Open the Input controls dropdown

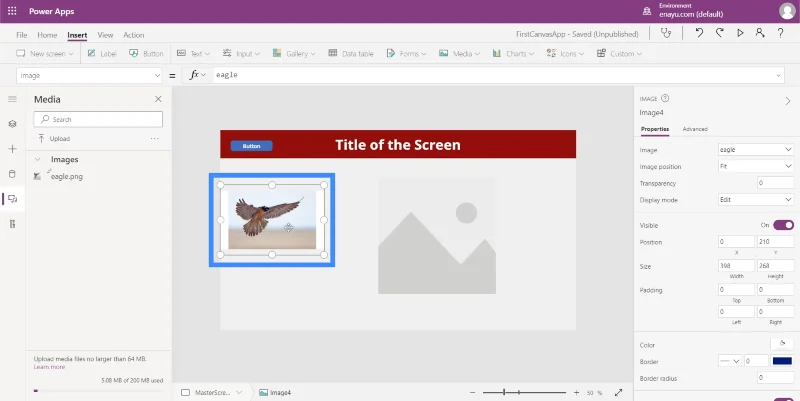241,54
